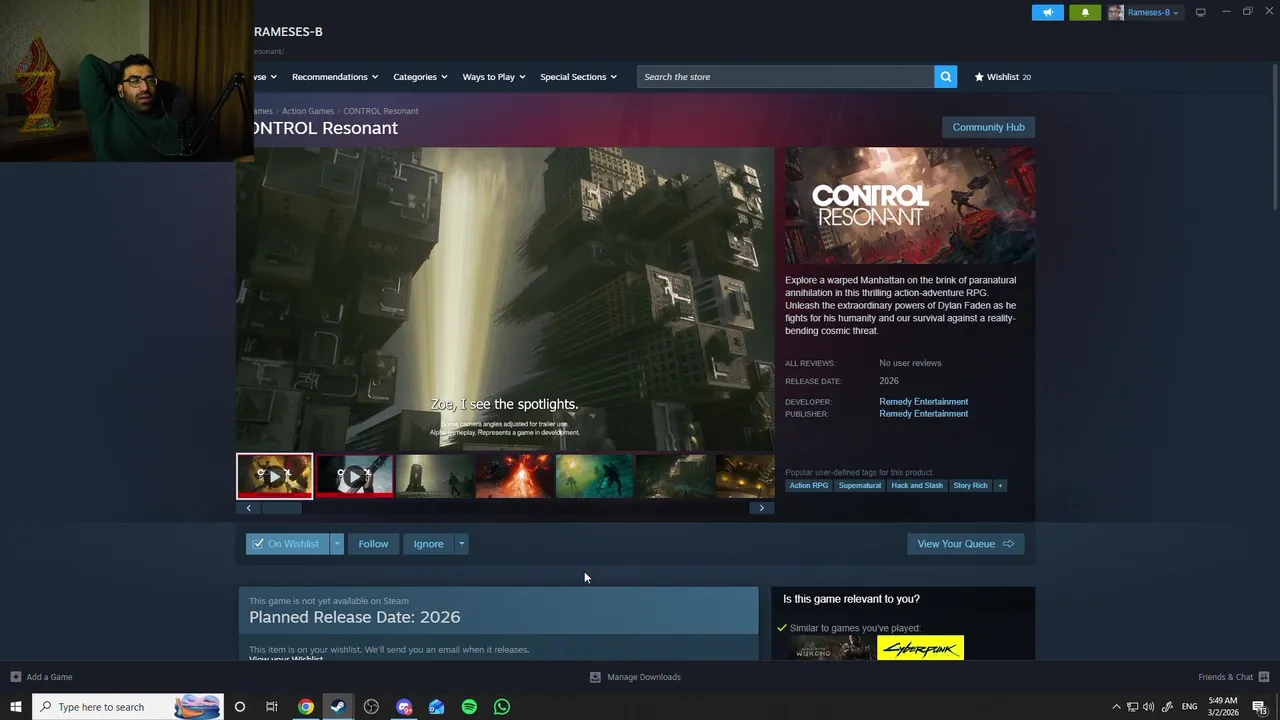Open the Community Hub button
Image resolution: width=1280 pixels, height=720 pixels.
(988, 127)
